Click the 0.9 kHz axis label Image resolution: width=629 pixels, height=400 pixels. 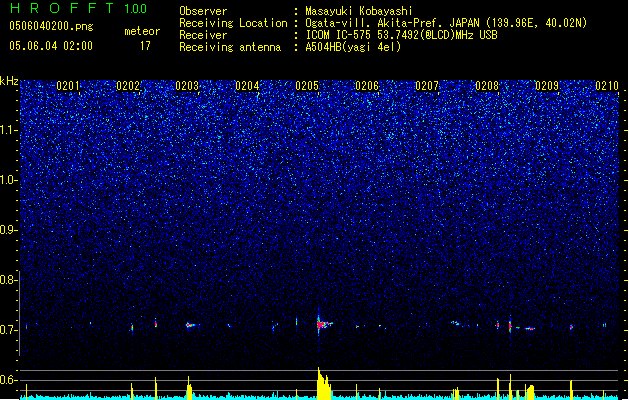(8, 230)
